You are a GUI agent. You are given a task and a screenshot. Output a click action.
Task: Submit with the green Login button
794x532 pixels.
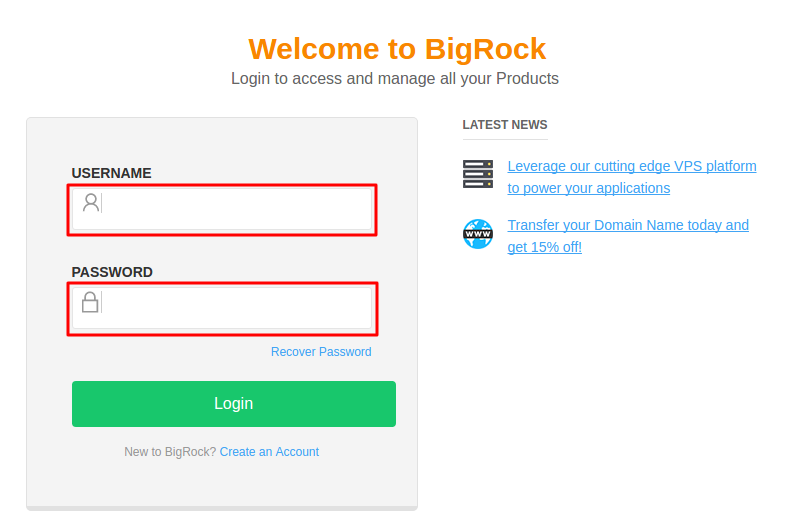click(234, 404)
